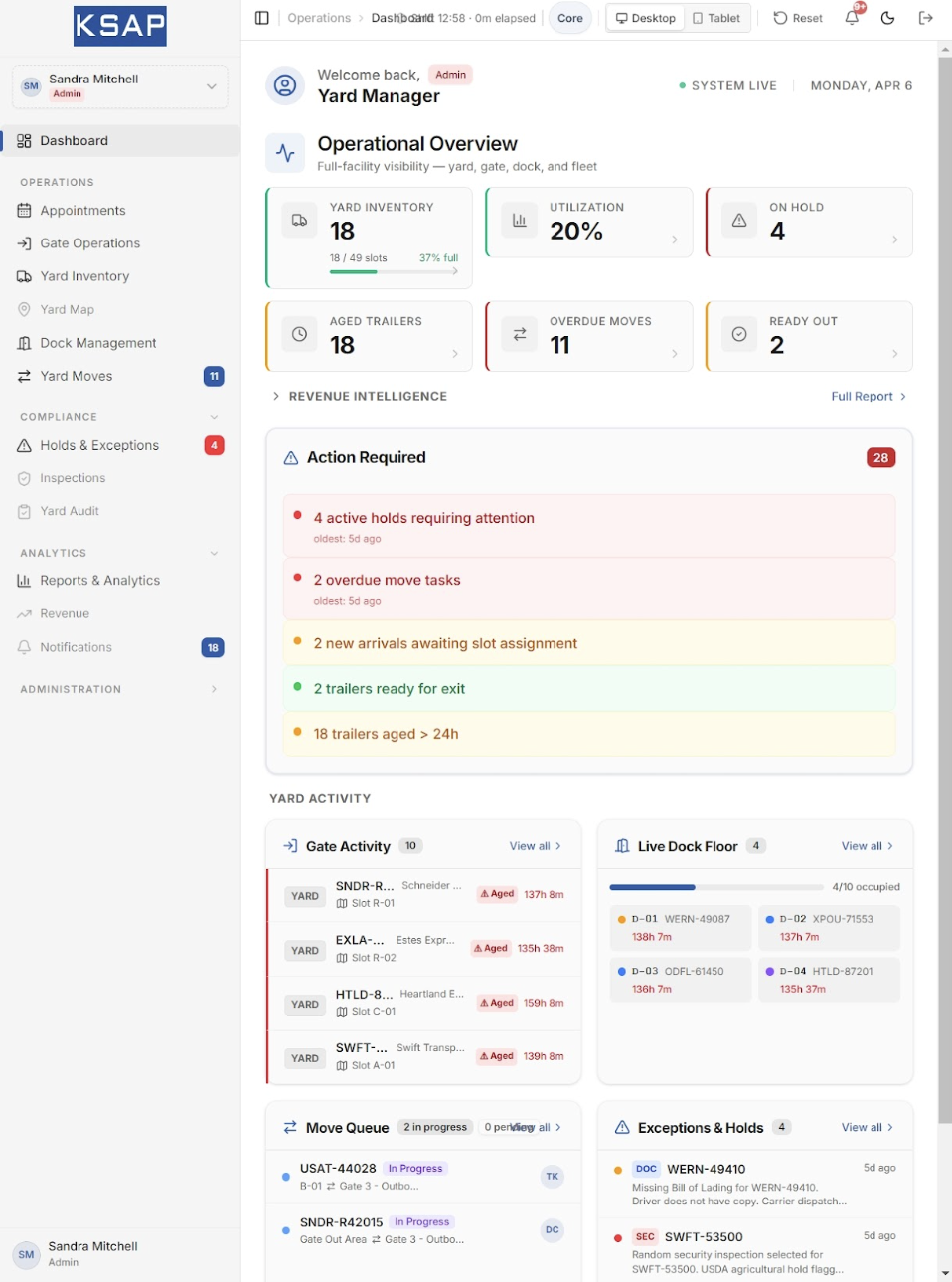Click the Utilization card chart icon
The height and width of the screenshot is (1282, 952).
click(x=520, y=220)
